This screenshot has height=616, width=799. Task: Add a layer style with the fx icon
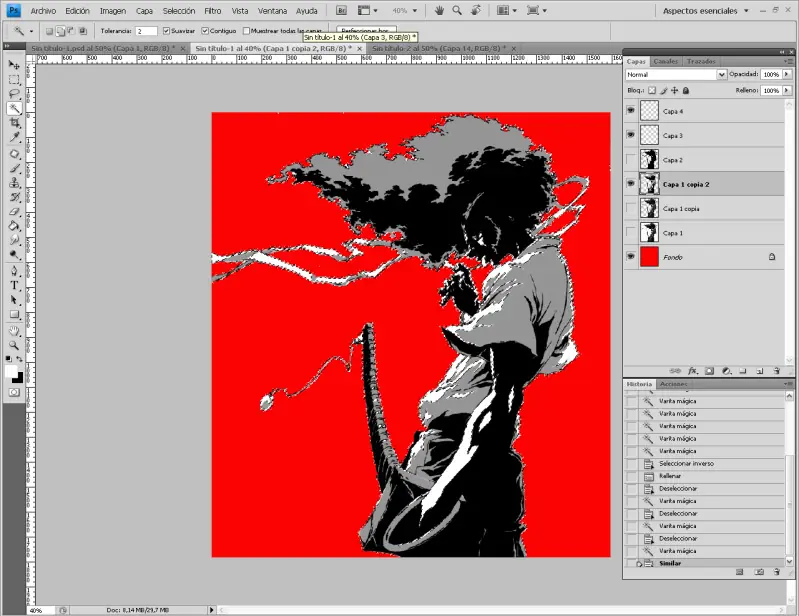tap(693, 371)
